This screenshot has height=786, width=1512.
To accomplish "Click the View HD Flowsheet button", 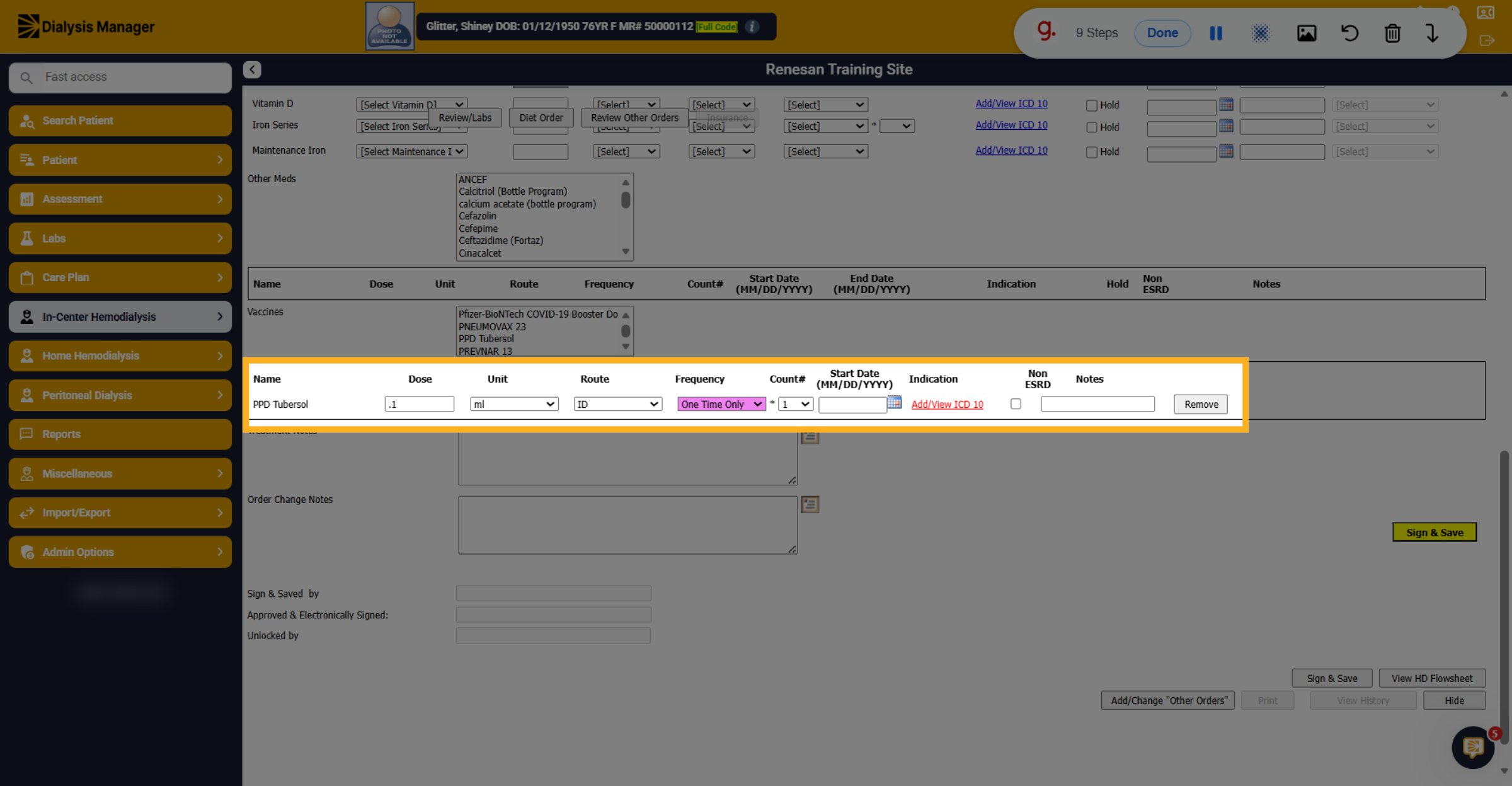I will [x=1432, y=678].
